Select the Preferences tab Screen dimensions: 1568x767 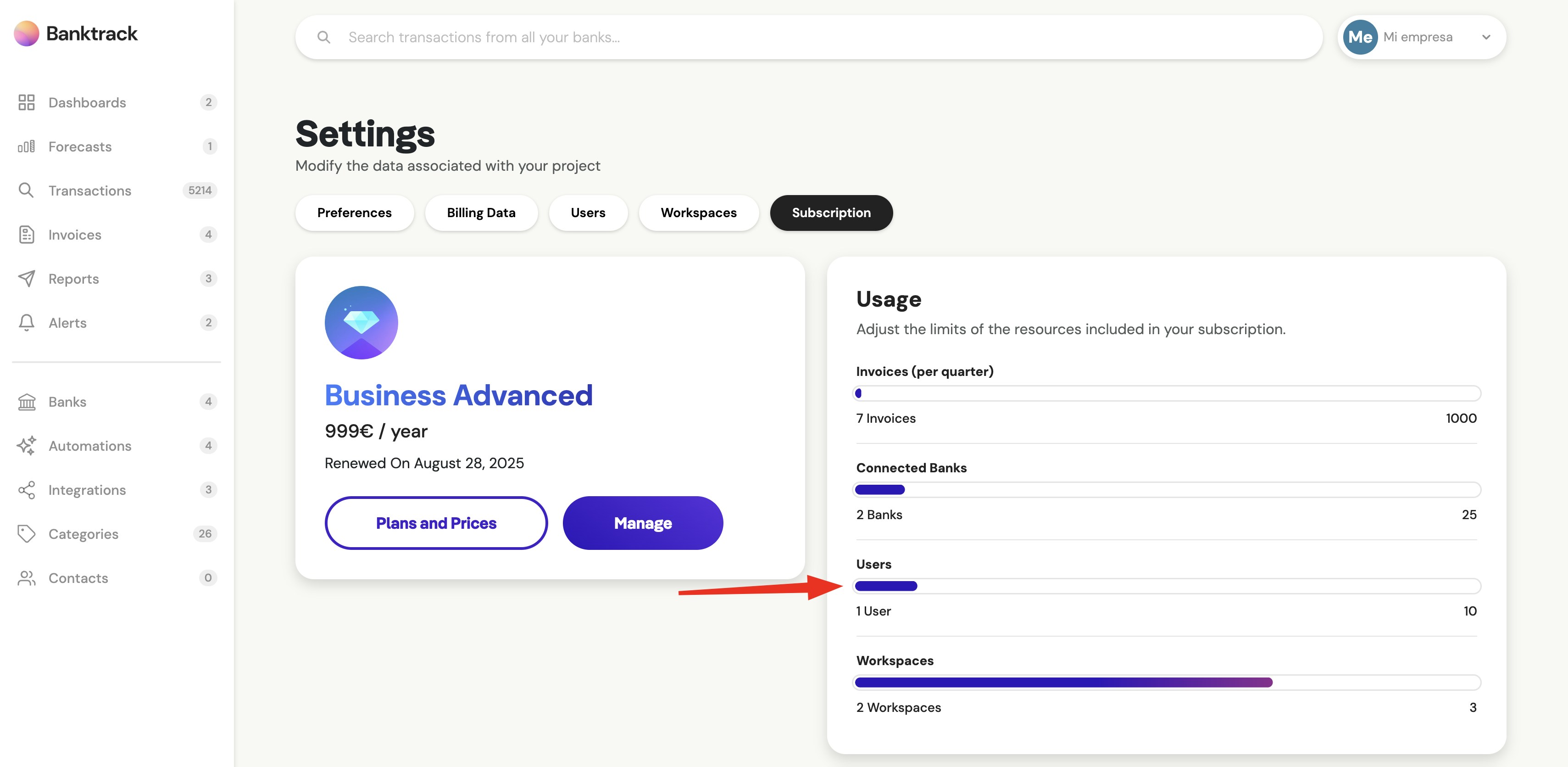354,213
